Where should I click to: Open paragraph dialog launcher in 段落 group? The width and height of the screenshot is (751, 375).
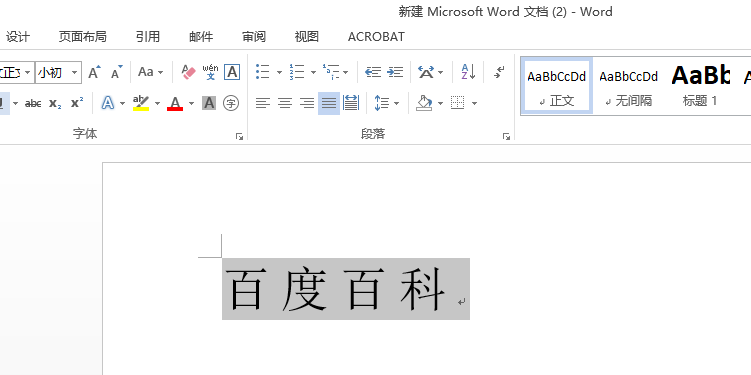pyautogui.click(x=506, y=136)
